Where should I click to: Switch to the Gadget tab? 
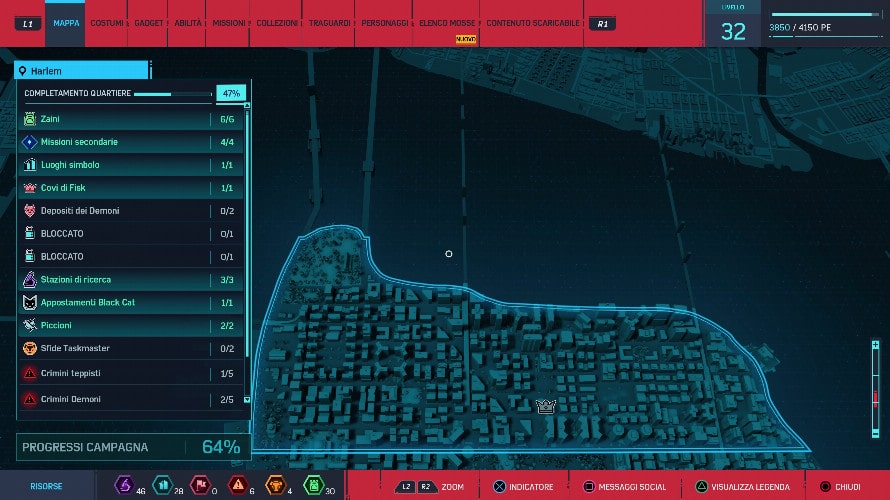click(149, 23)
